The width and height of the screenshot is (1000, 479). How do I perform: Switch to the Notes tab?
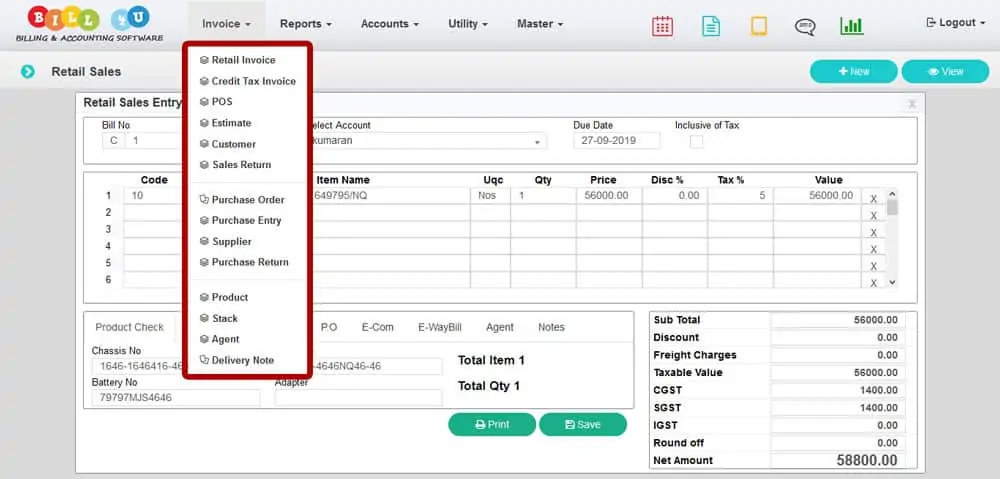[x=551, y=327]
